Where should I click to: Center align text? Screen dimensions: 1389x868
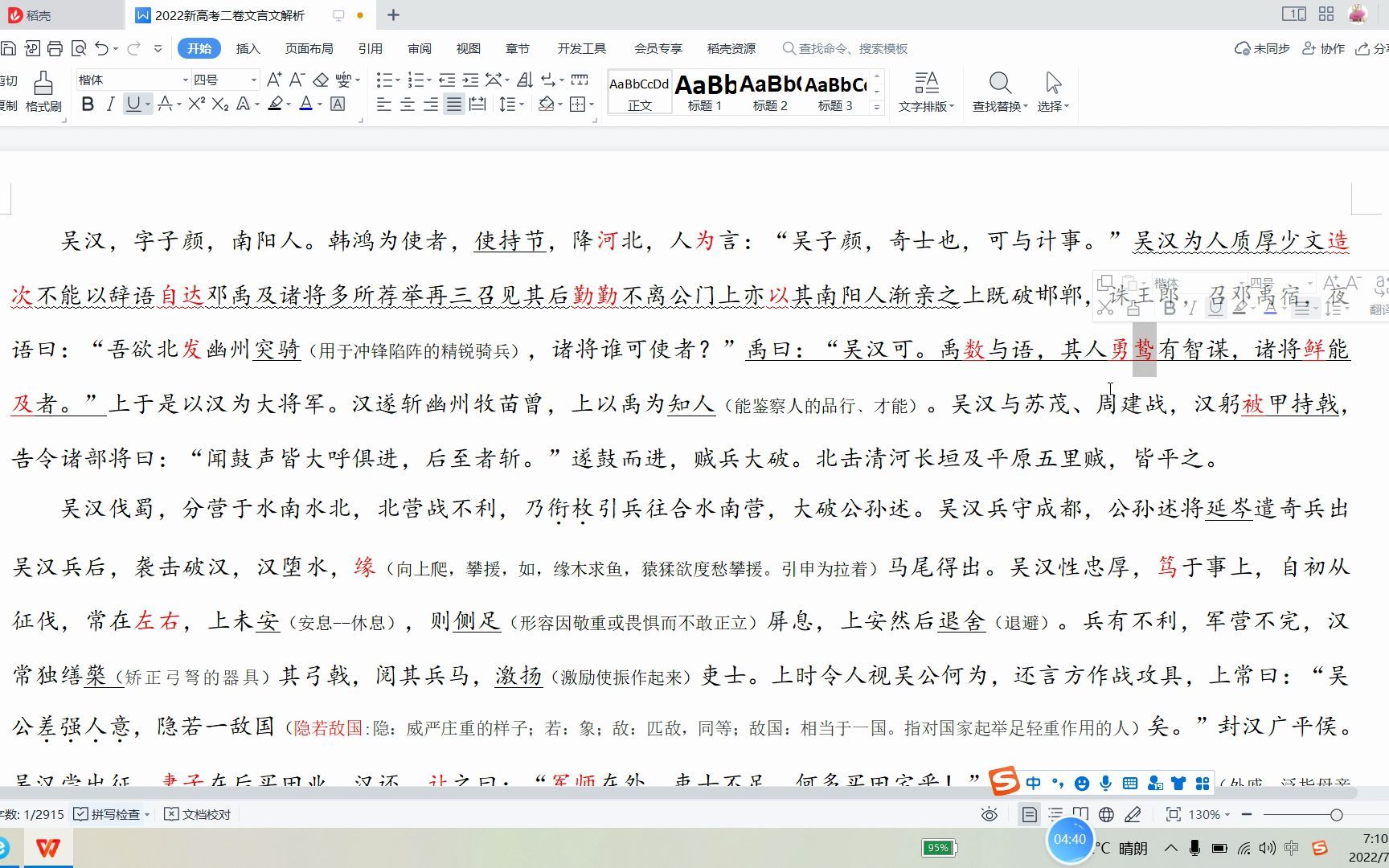click(x=408, y=104)
